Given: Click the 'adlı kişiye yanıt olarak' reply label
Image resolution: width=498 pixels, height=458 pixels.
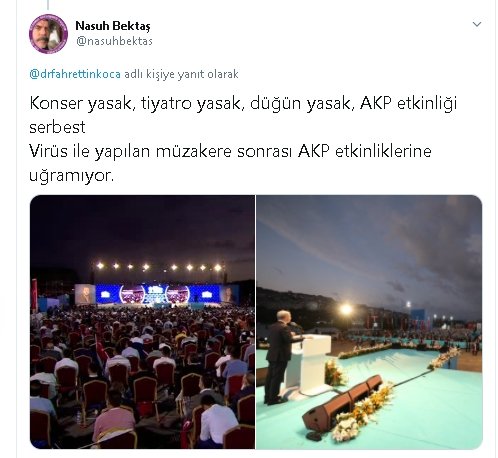Looking at the screenshot, I should 181,74.
